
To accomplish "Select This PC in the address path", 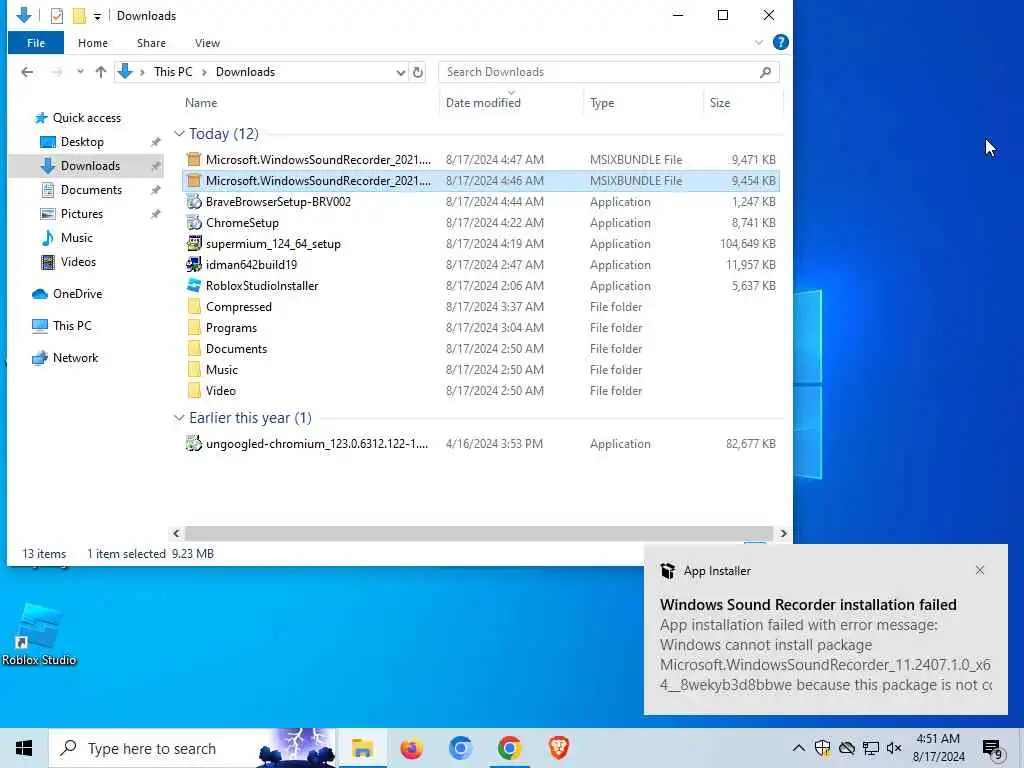I will point(173,72).
